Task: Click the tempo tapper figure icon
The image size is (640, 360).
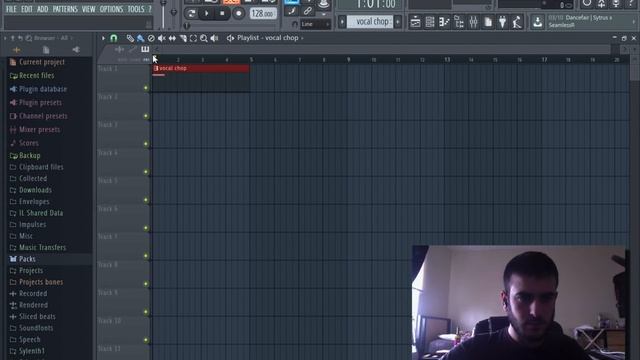Action: pos(517,22)
